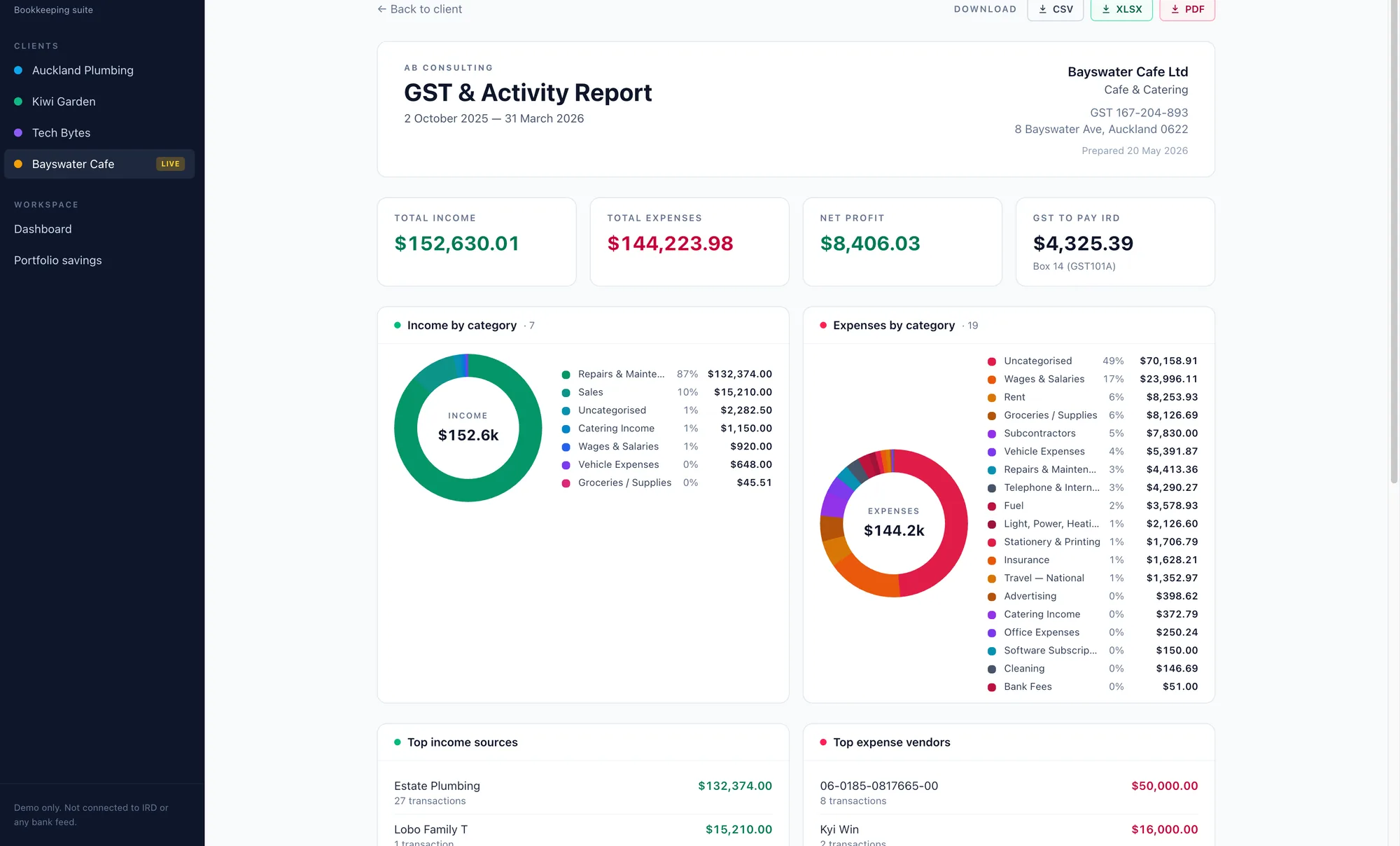The width and height of the screenshot is (1400, 846).
Task: Select the Groceries / Supplies expense $8,126.69
Action: [x=1172, y=415]
